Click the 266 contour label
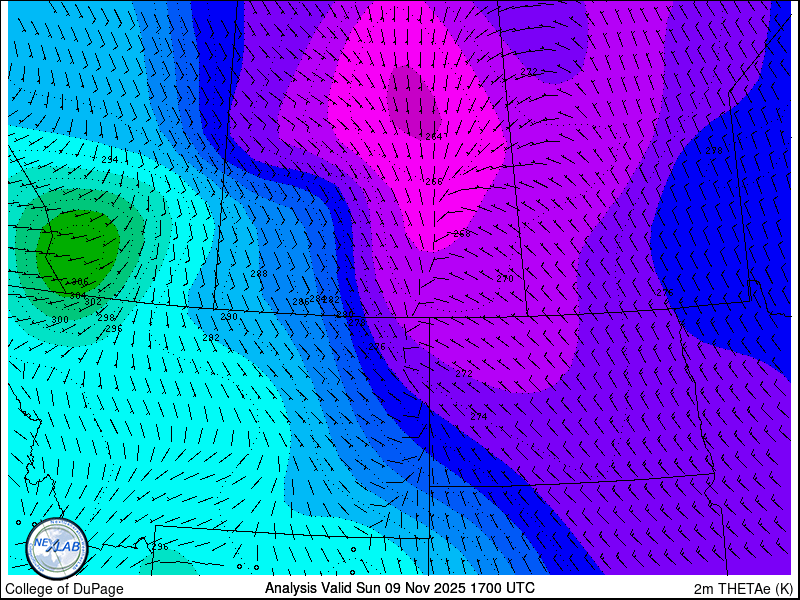800x600 pixels. [x=434, y=181]
